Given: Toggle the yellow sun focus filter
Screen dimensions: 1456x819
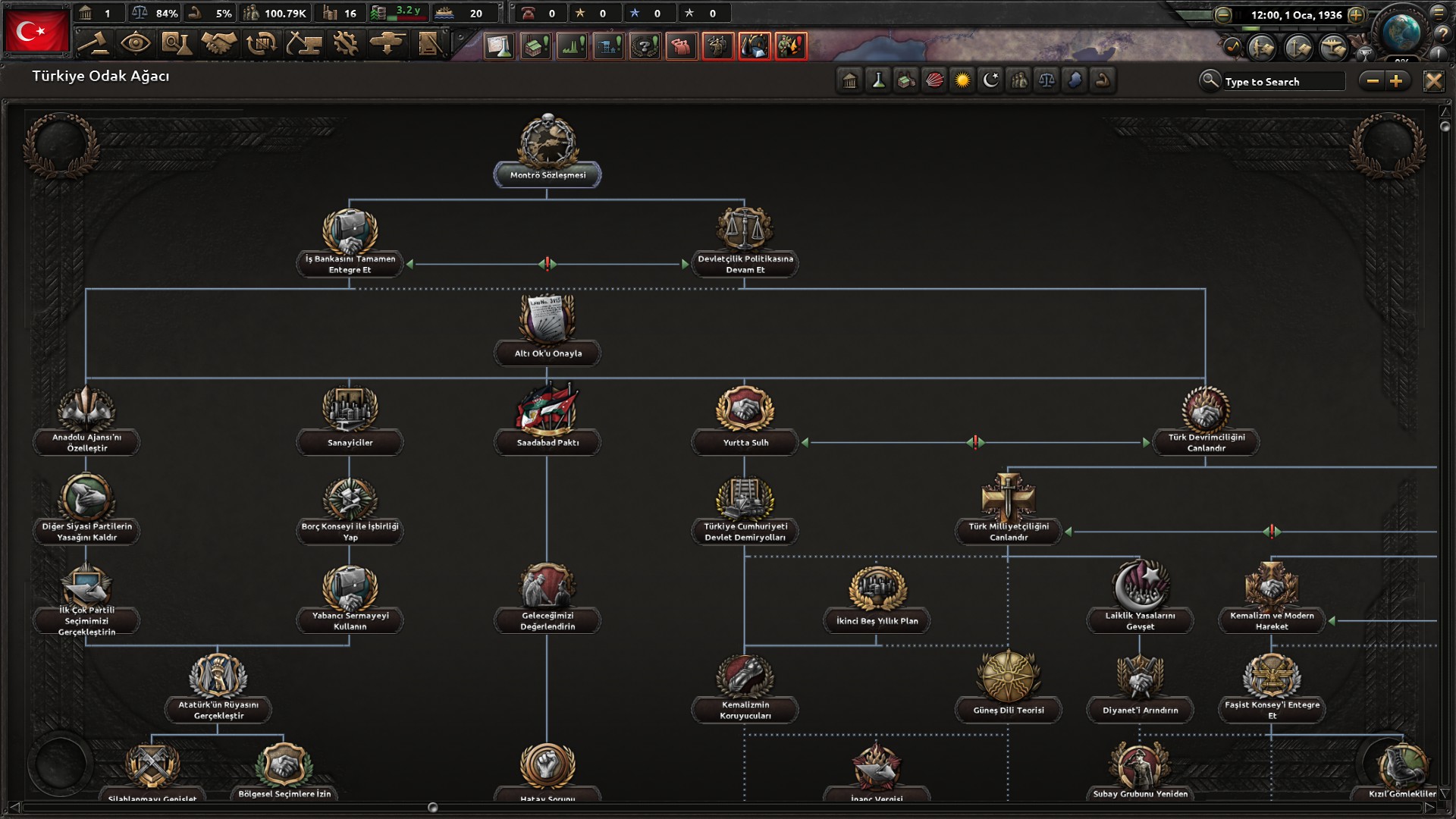Looking at the screenshot, I should click(x=962, y=80).
